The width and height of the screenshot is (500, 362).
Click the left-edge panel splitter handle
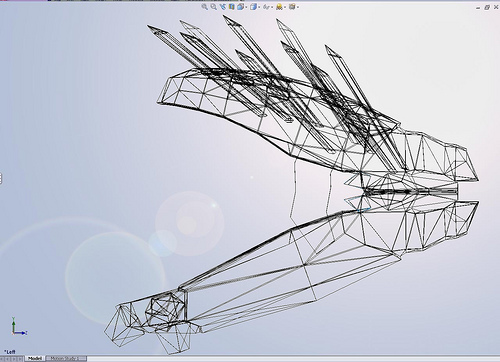(1, 178)
